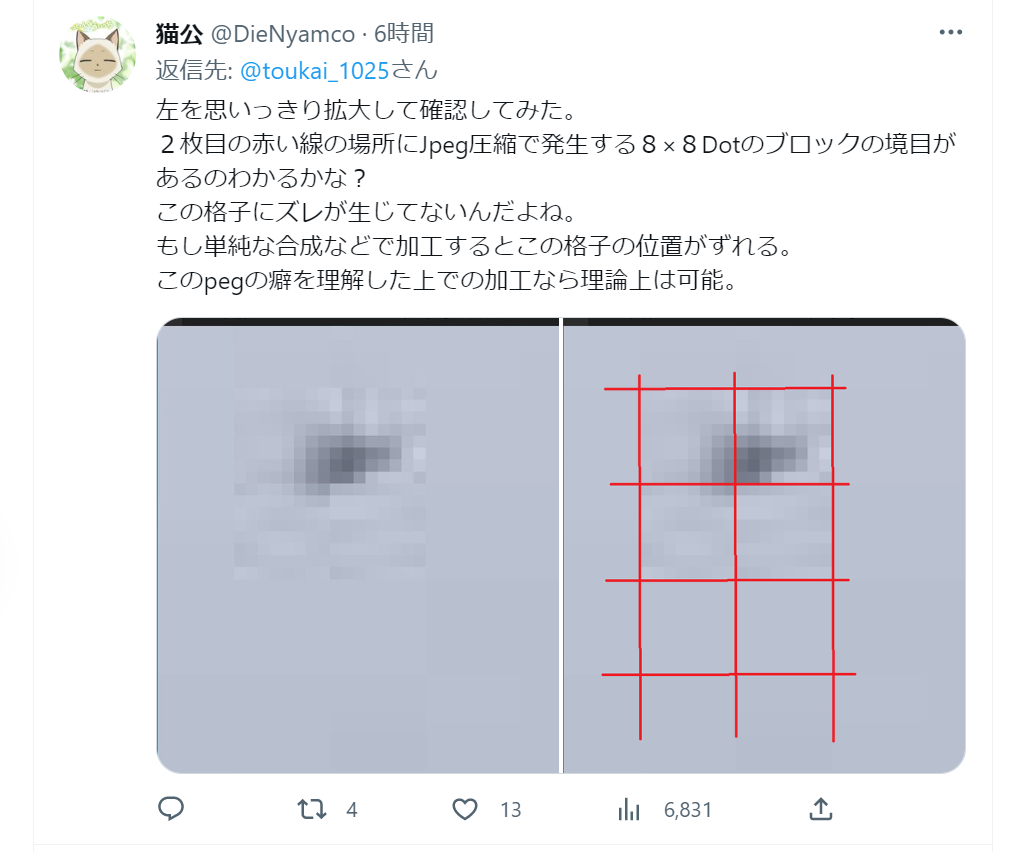Open the right image with red grid
This screenshot has height=852, width=1018.
(x=764, y=545)
